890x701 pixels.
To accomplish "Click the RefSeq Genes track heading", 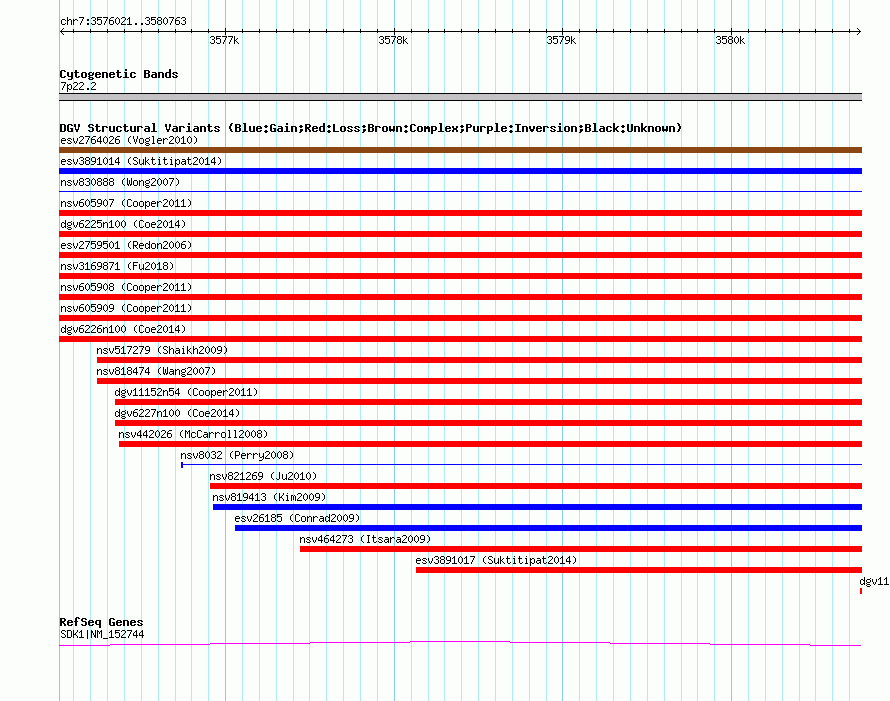I will [x=101, y=622].
